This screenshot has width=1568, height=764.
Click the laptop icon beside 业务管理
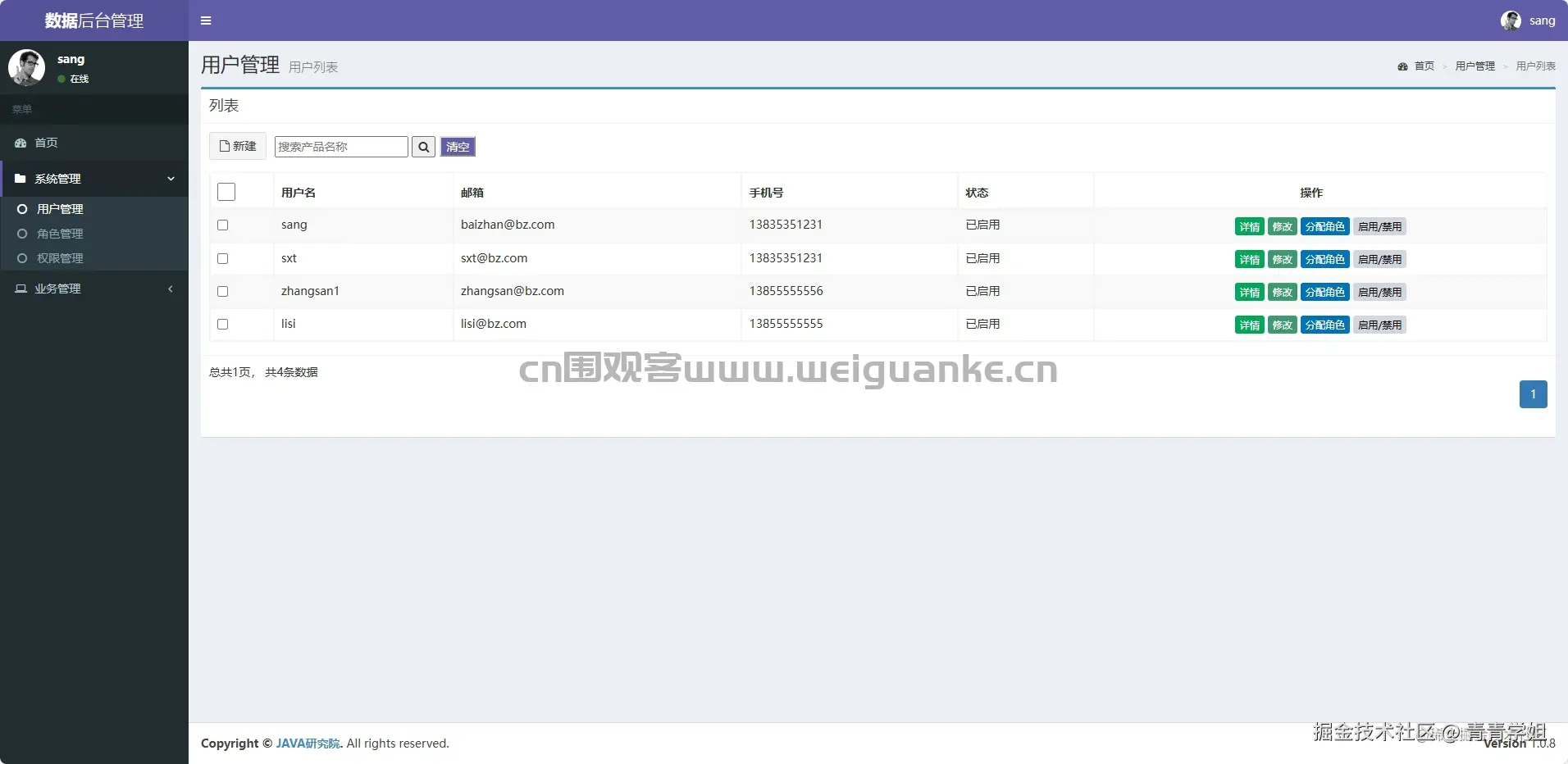(x=21, y=289)
